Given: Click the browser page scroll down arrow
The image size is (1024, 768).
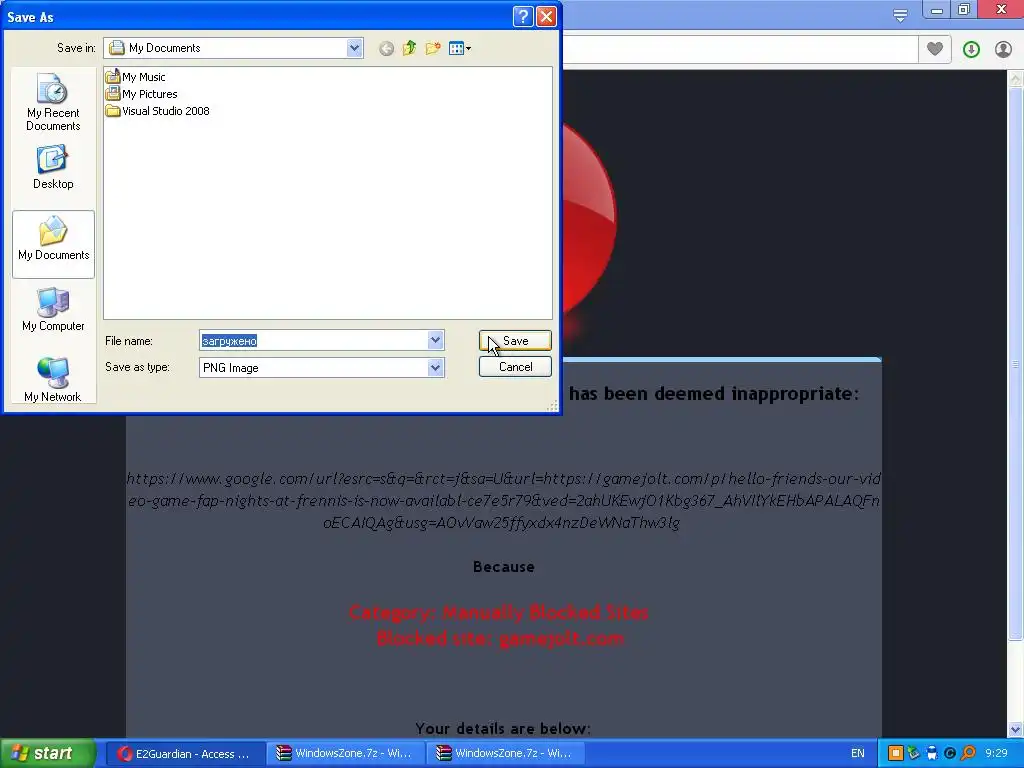Looking at the screenshot, I should tap(1016, 730).
